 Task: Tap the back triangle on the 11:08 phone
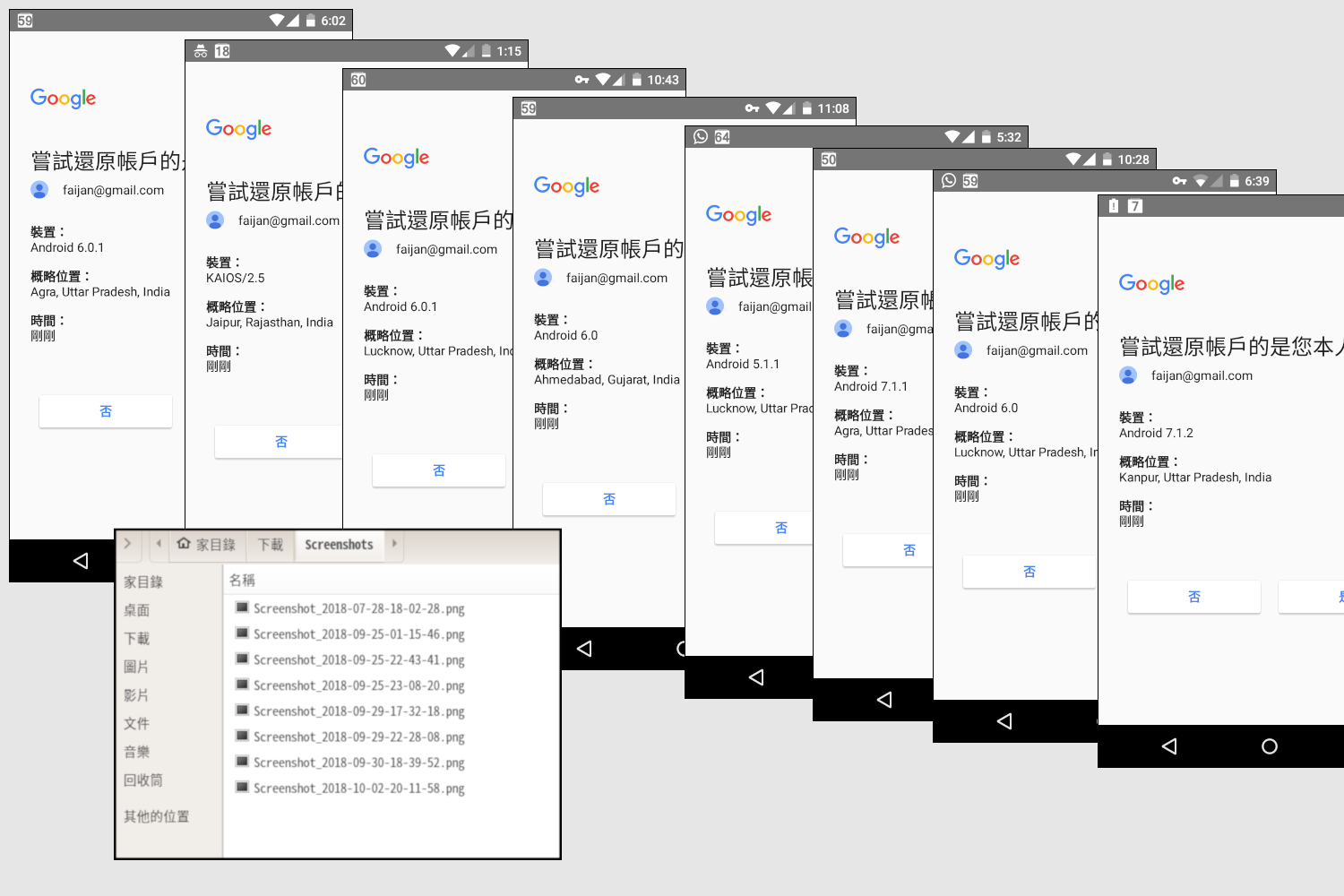click(584, 649)
